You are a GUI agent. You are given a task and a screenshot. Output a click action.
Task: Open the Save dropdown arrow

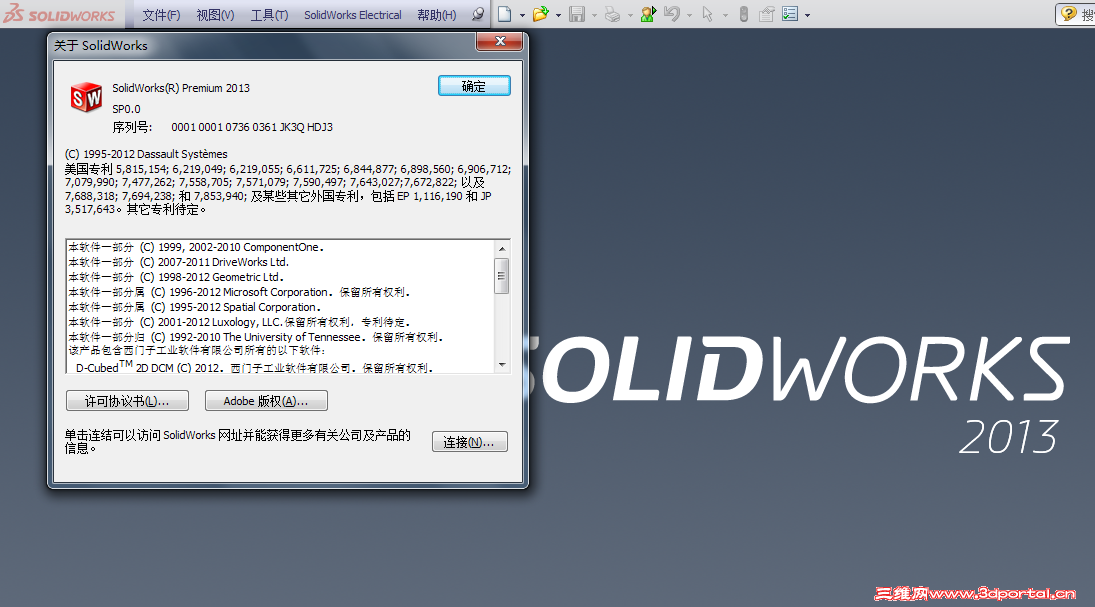[x=593, y=13]
